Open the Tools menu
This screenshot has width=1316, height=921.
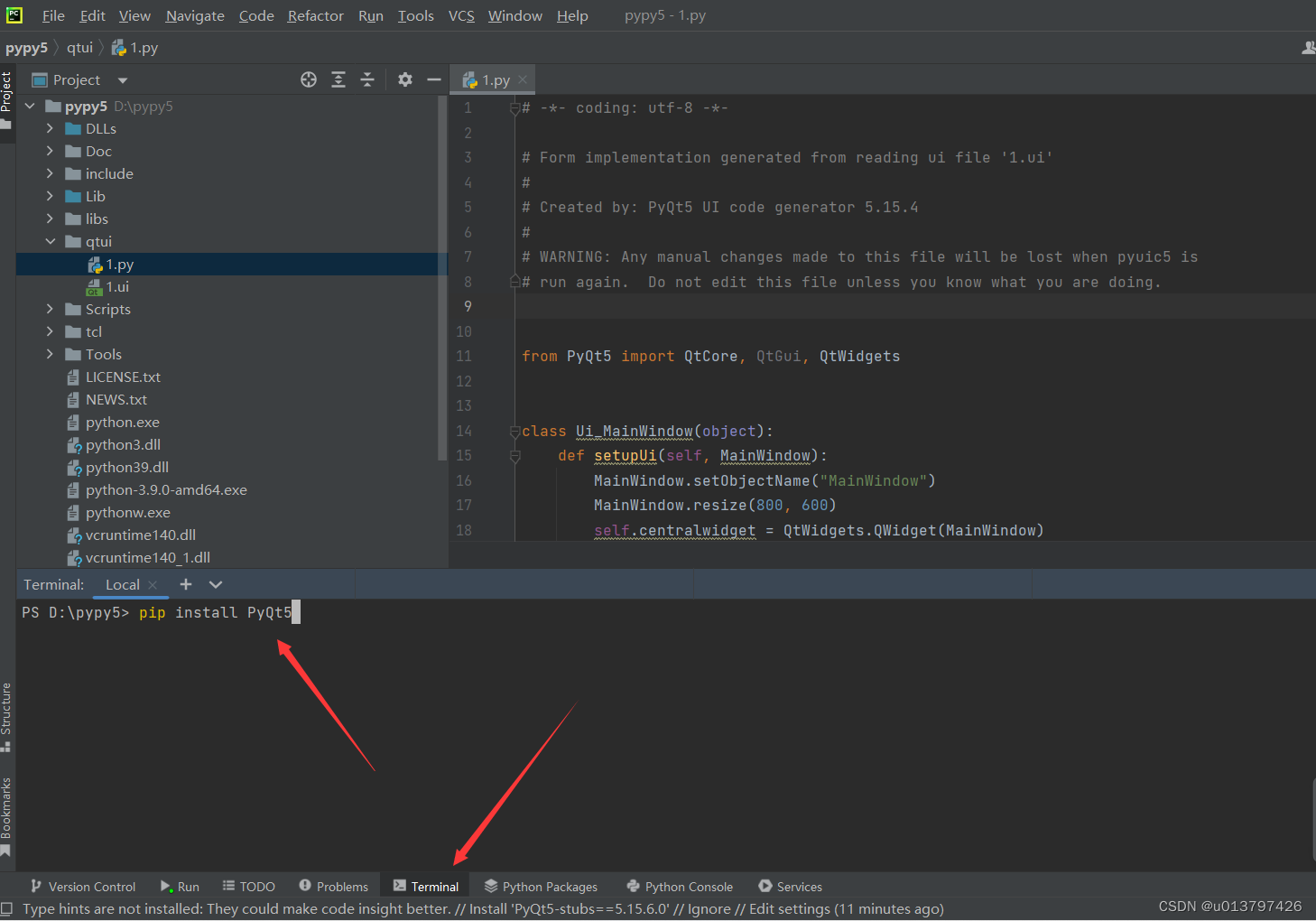pyautogui.click(x=416, y=15)
